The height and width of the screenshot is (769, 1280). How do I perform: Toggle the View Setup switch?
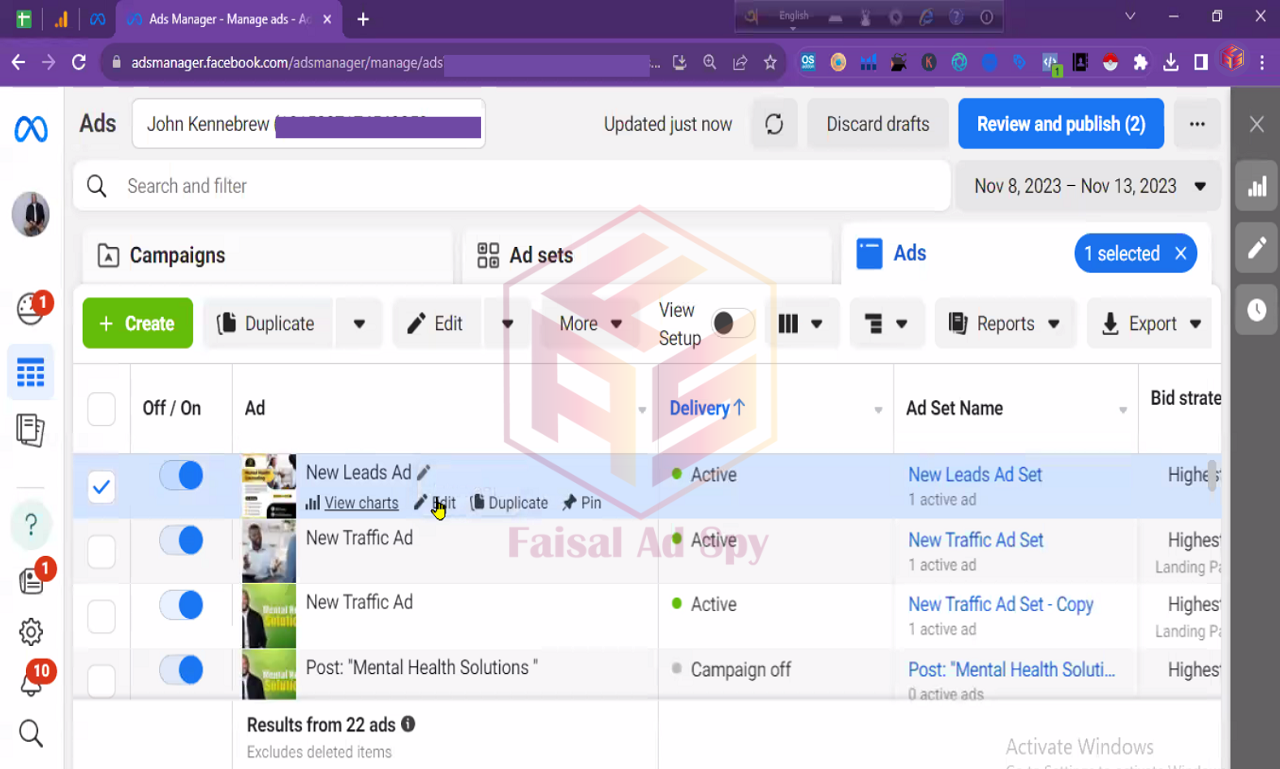[x=732, y=324]
